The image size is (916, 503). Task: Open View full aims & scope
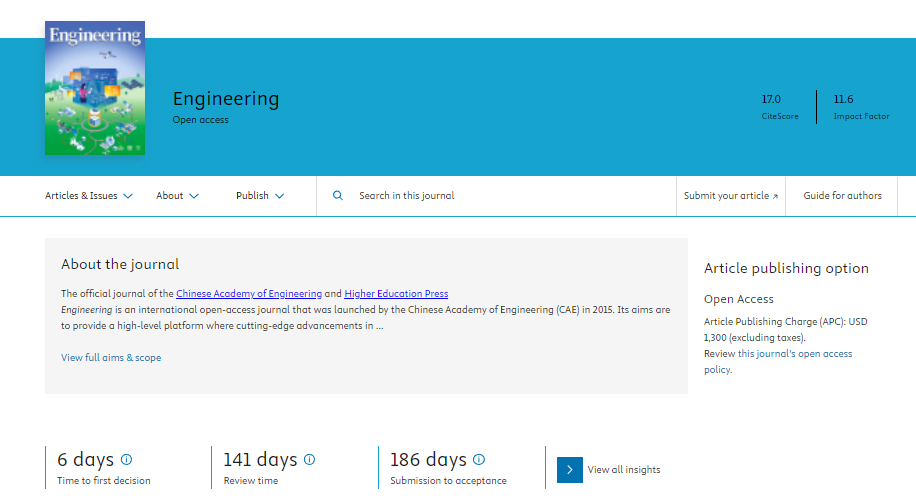(x=111, y=358)
